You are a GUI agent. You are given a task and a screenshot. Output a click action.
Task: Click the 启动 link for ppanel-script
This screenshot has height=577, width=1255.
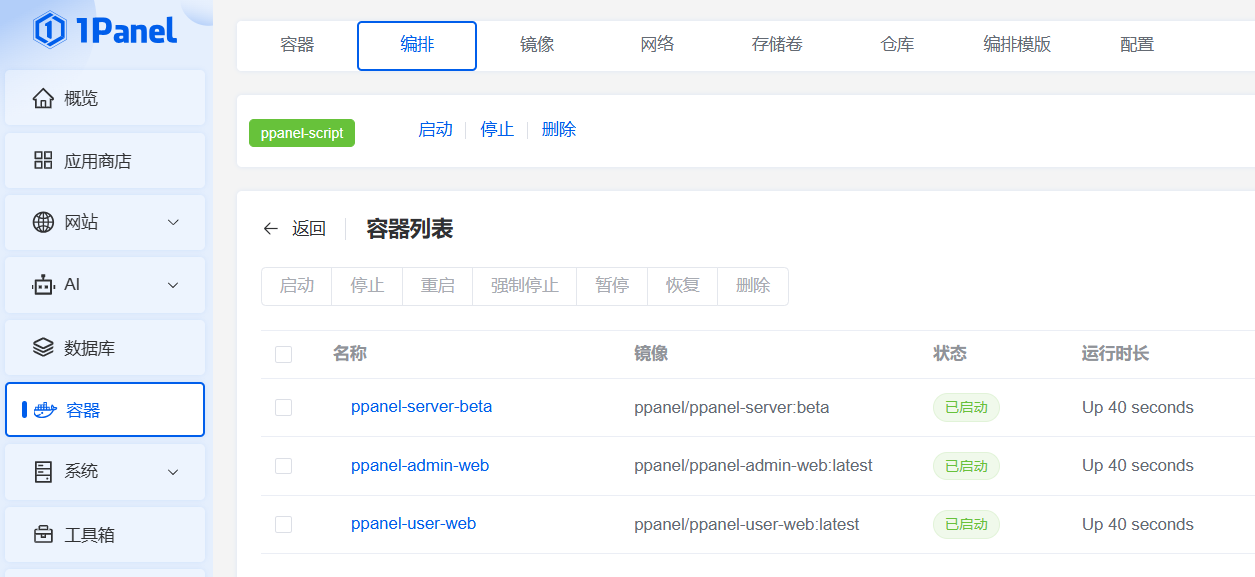(x=435, y=130)
